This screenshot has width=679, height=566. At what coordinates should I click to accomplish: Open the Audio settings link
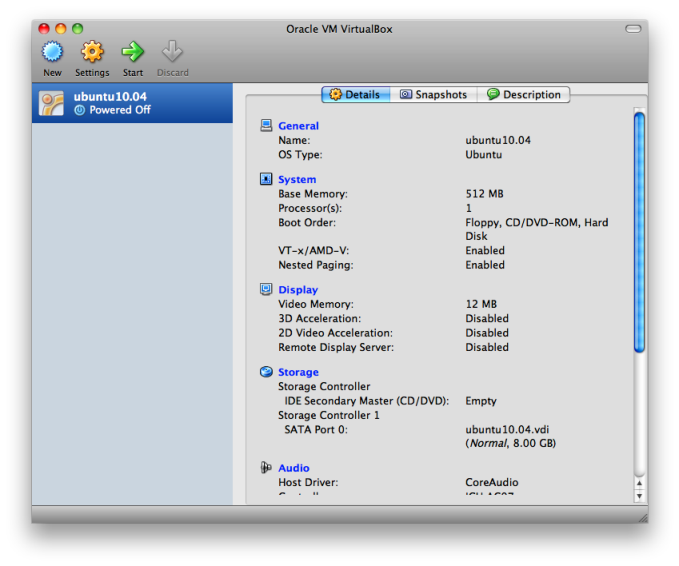(x=294, y=468)
